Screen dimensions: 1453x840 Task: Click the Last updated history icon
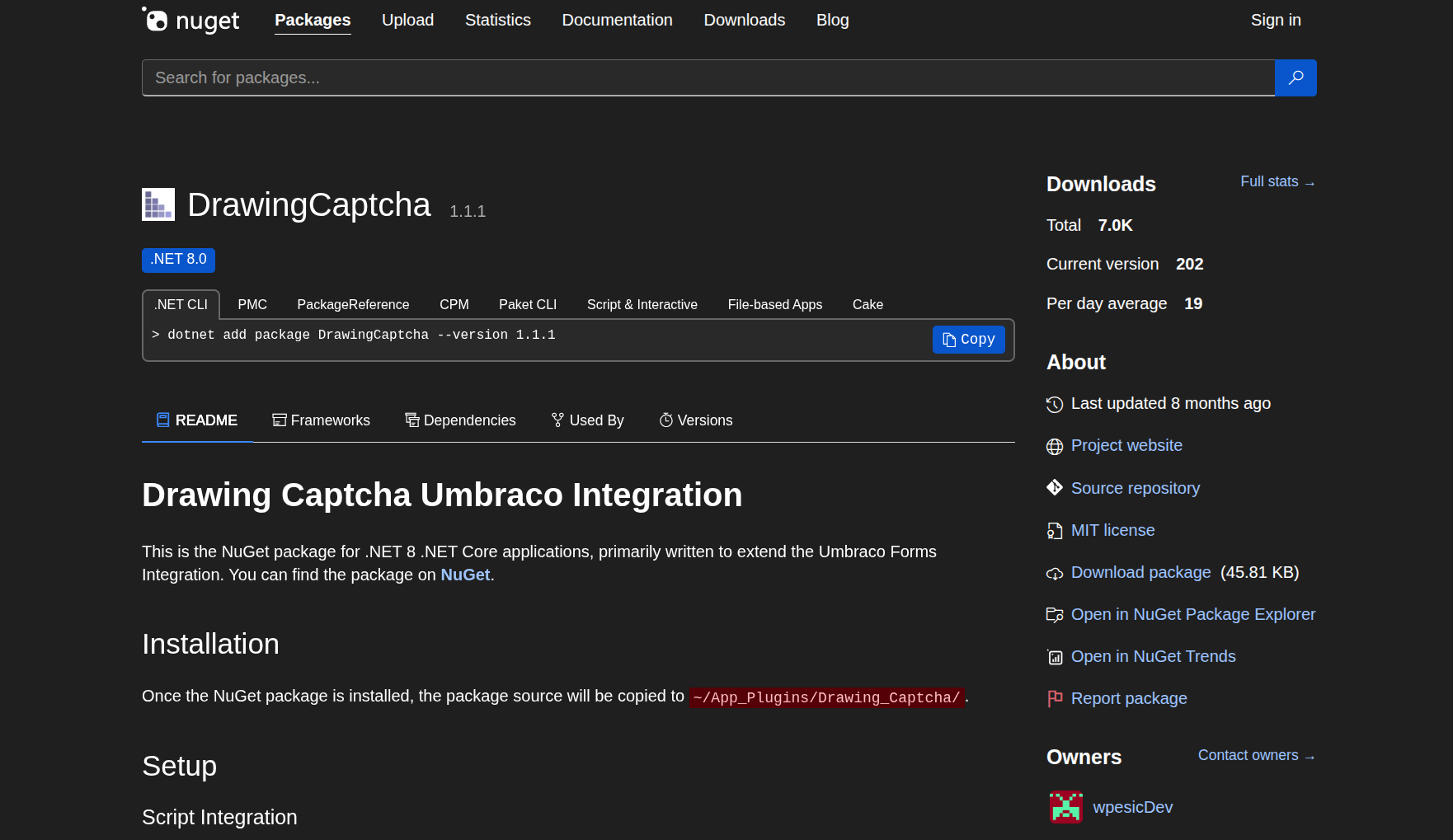(x=1055, y=404)
